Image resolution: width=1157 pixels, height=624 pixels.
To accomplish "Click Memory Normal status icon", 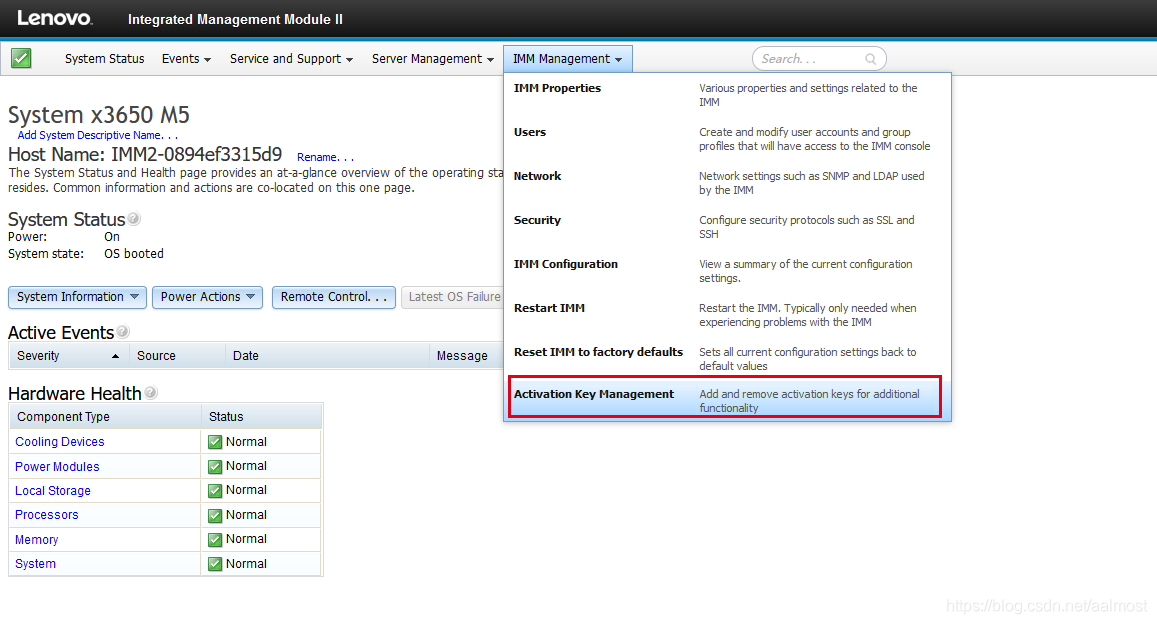I will point(215,539).
